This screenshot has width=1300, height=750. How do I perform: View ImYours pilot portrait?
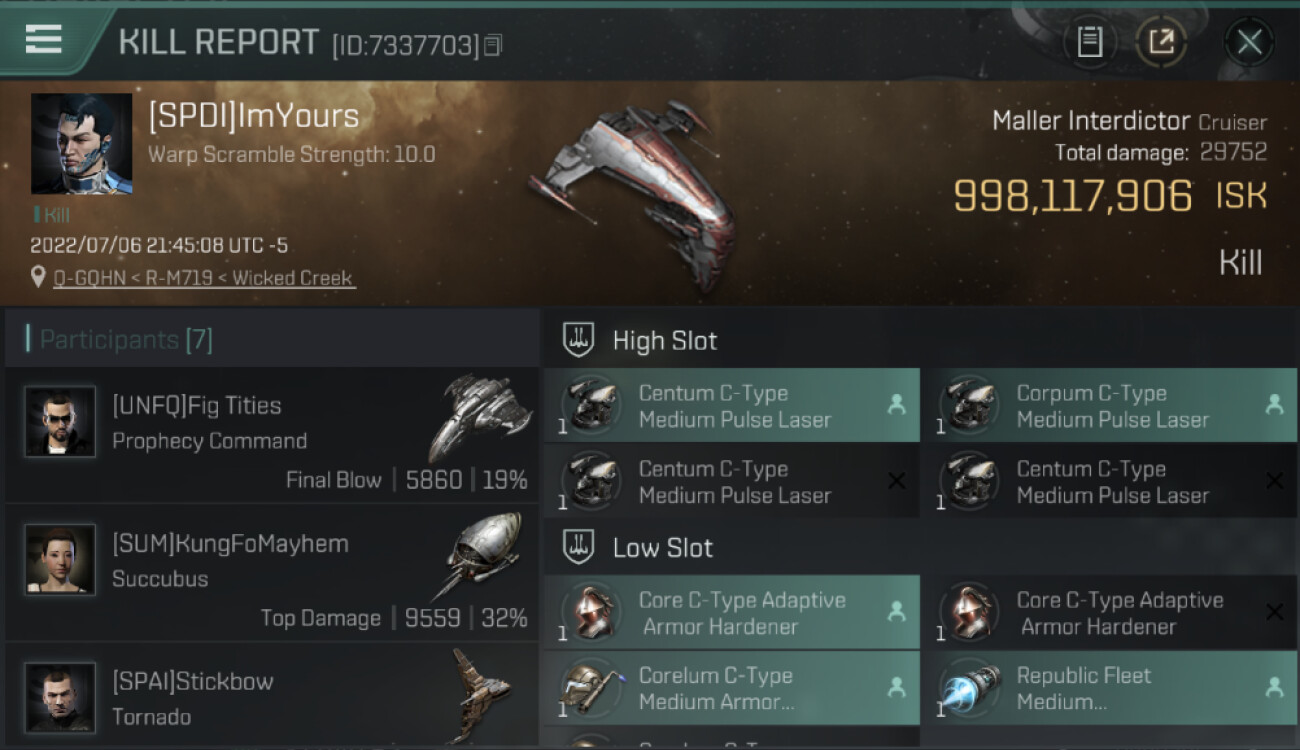pos(81,144)
